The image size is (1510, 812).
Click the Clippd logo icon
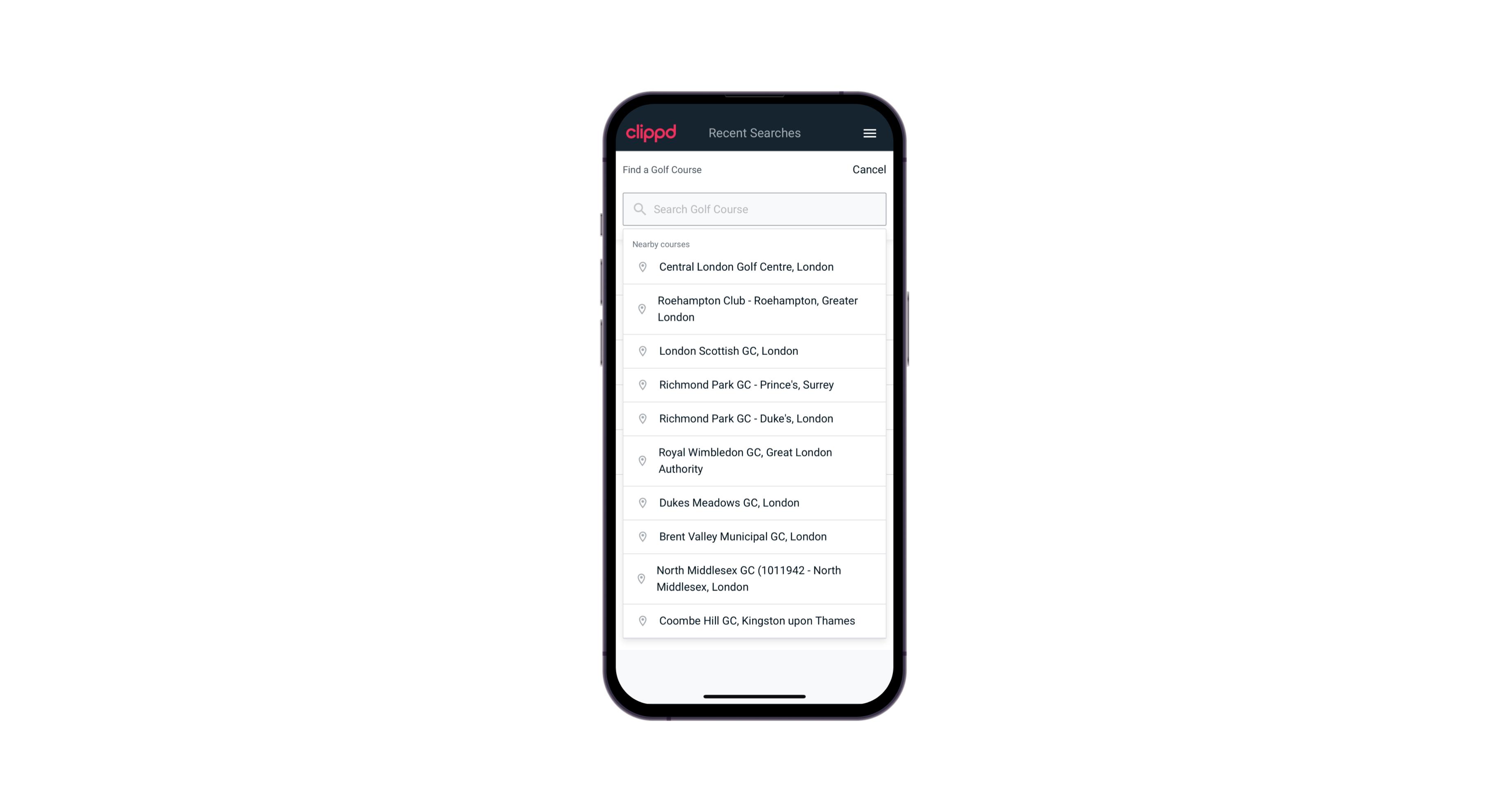pos(651,133)
